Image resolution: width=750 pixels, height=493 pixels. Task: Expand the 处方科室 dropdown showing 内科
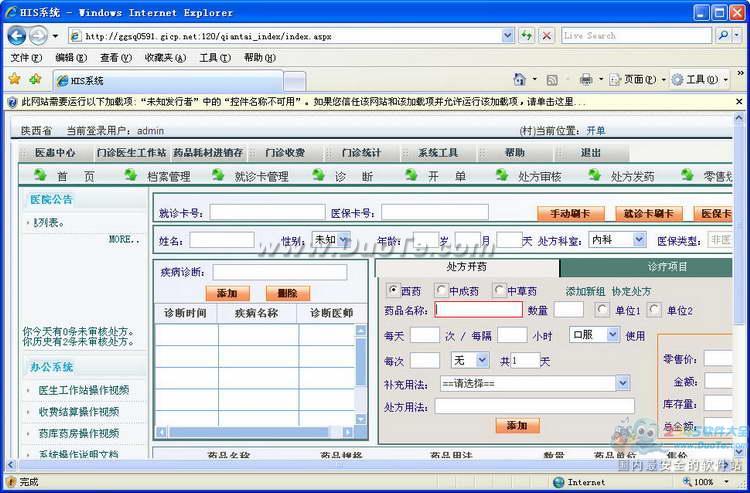(x=637, y=240)
